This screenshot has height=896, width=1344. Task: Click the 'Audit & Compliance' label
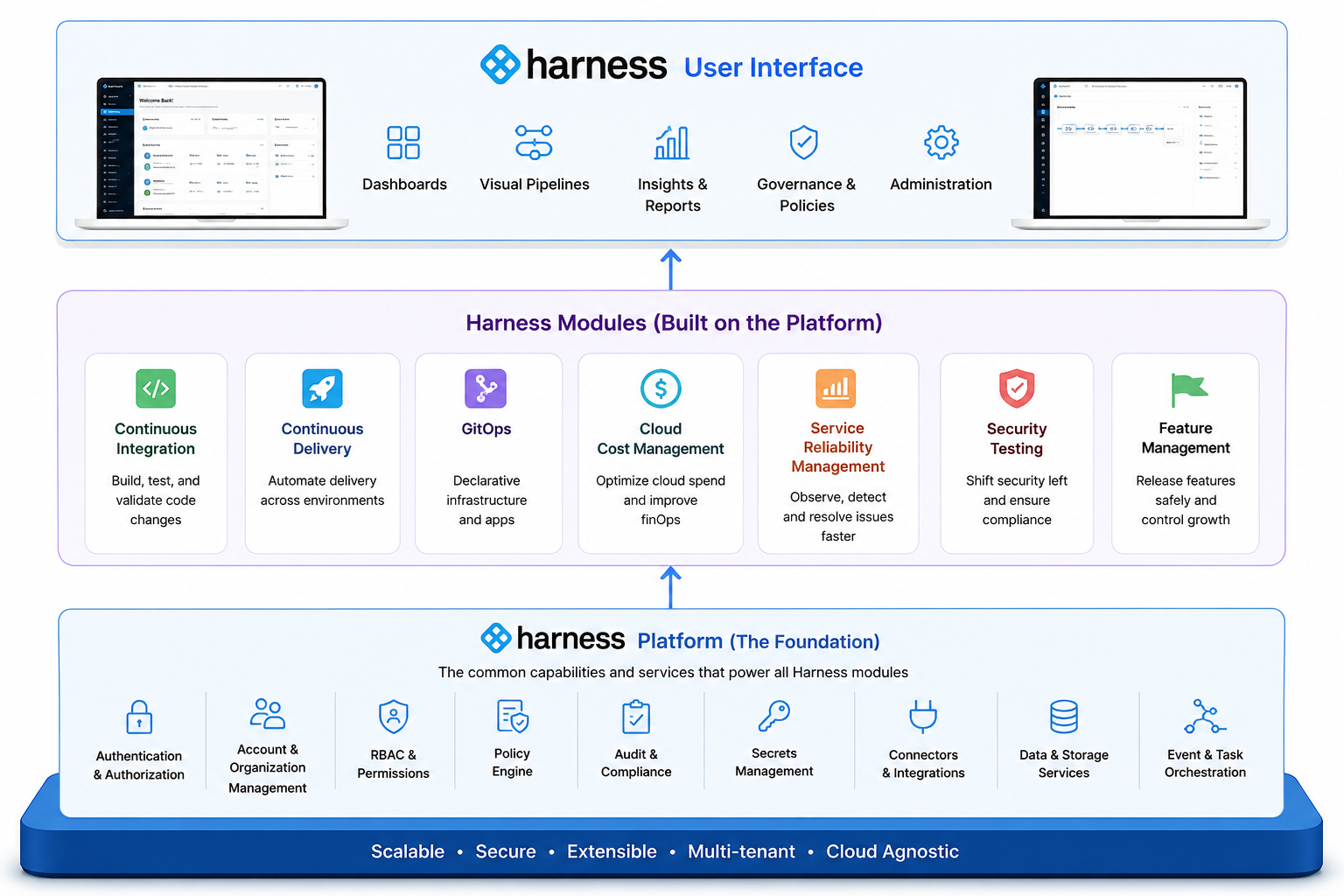click(x=636, y=763)
